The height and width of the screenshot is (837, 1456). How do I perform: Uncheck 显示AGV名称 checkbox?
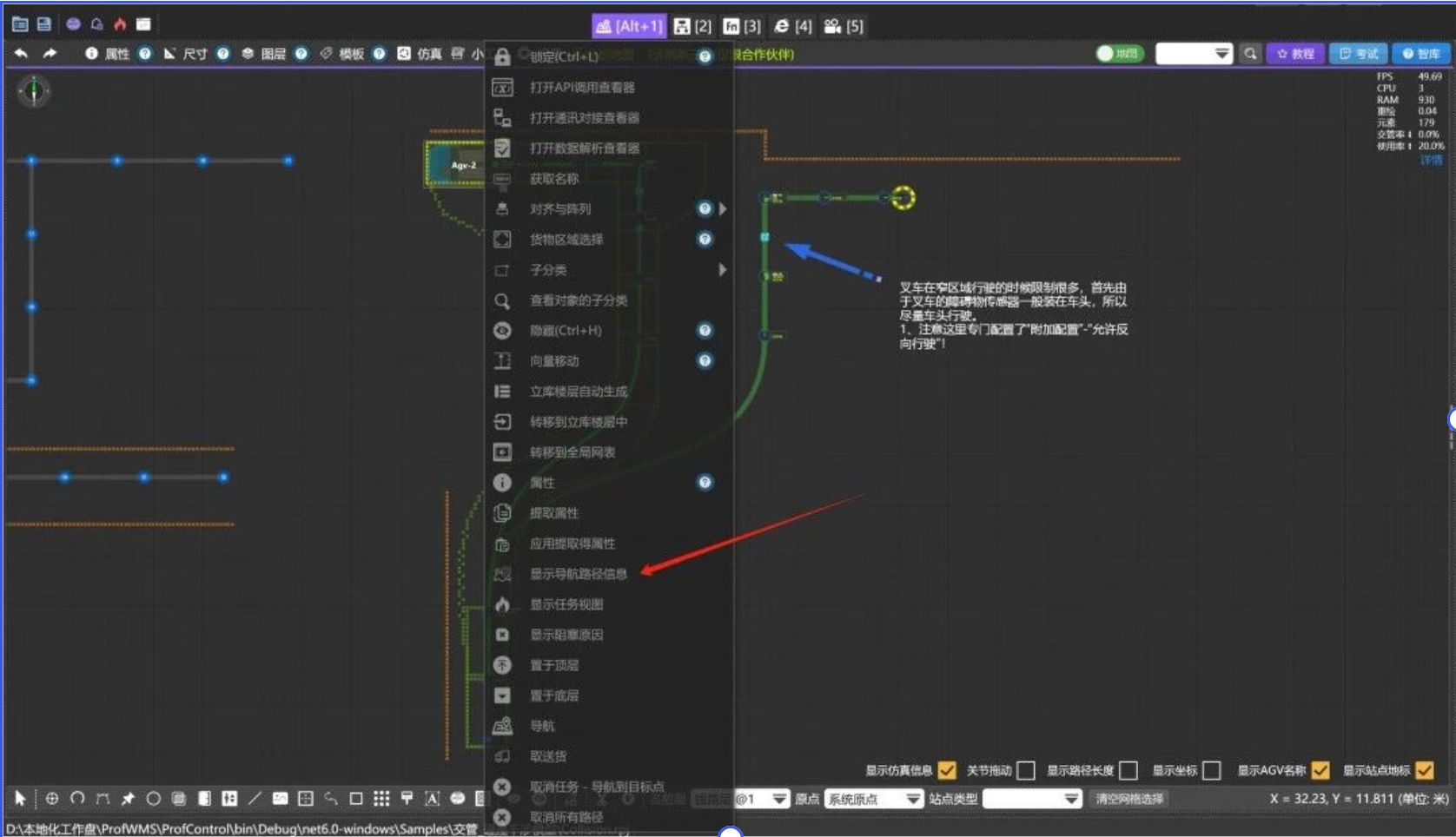1320,770
